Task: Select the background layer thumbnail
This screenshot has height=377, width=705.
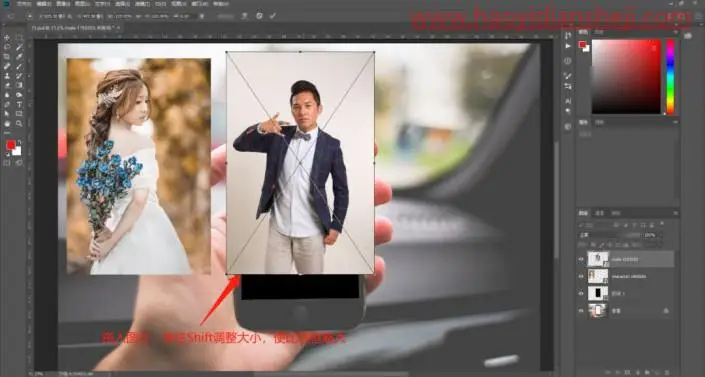Action: coord(598,310)
